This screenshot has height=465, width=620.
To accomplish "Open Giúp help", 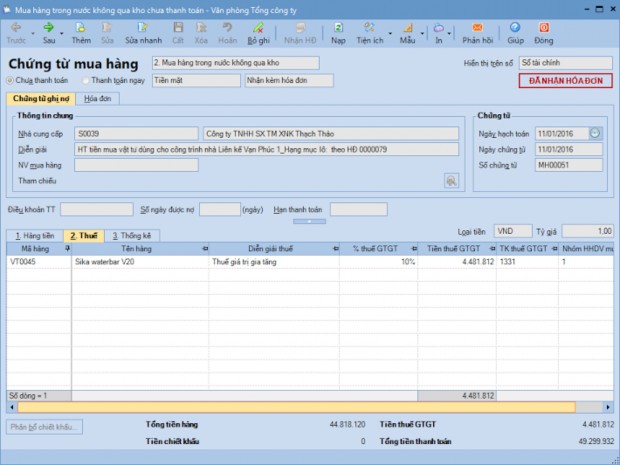I will [515, 33].
